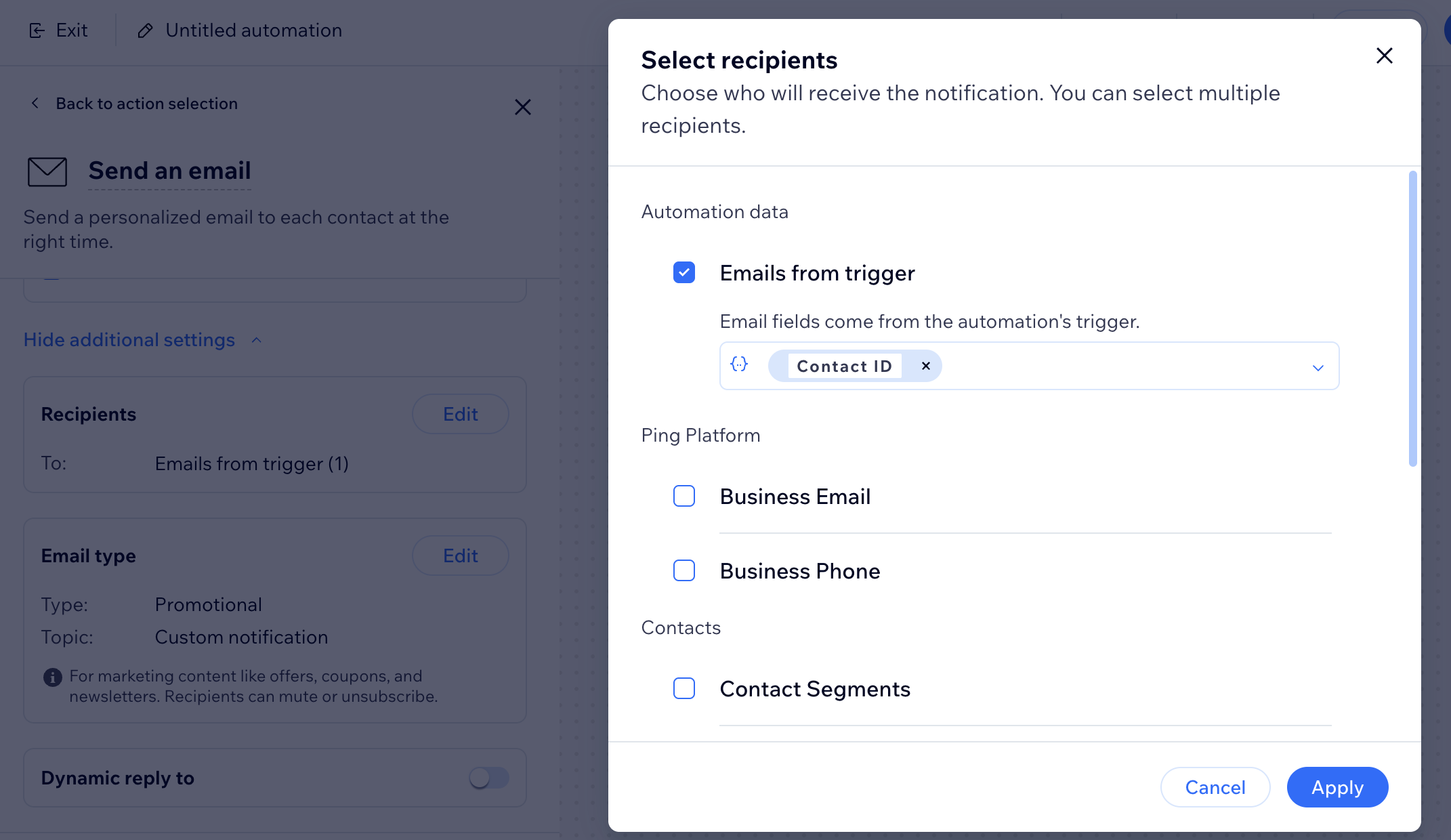Uncheck Emails from trigger checkbox
The height and width of the screenshot is (840, 1451).
pyautogui.click(x=684, y=272)
